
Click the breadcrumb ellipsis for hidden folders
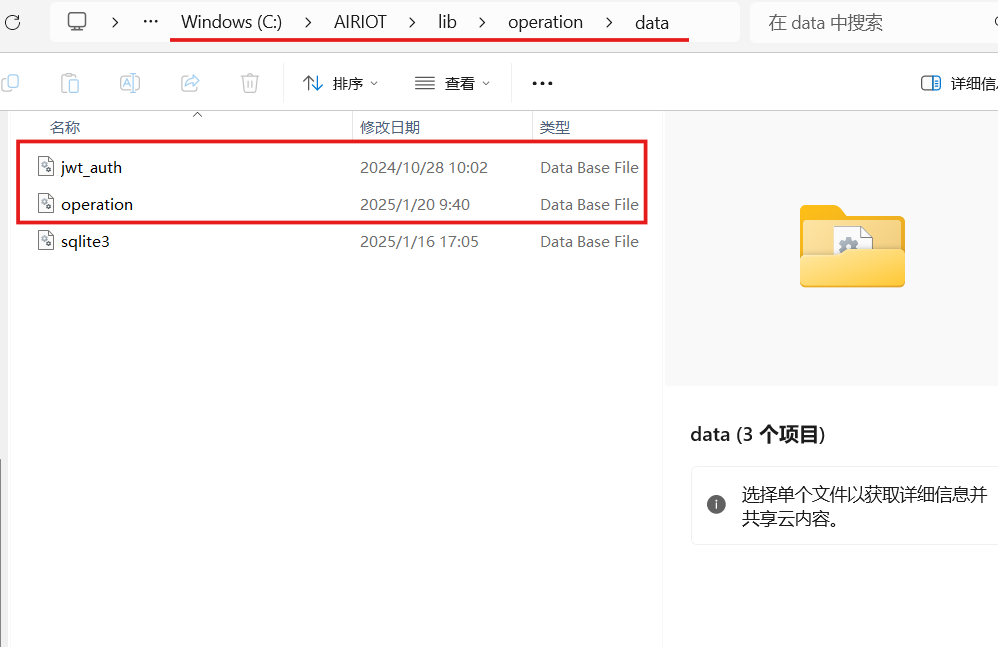coord(150,22)
